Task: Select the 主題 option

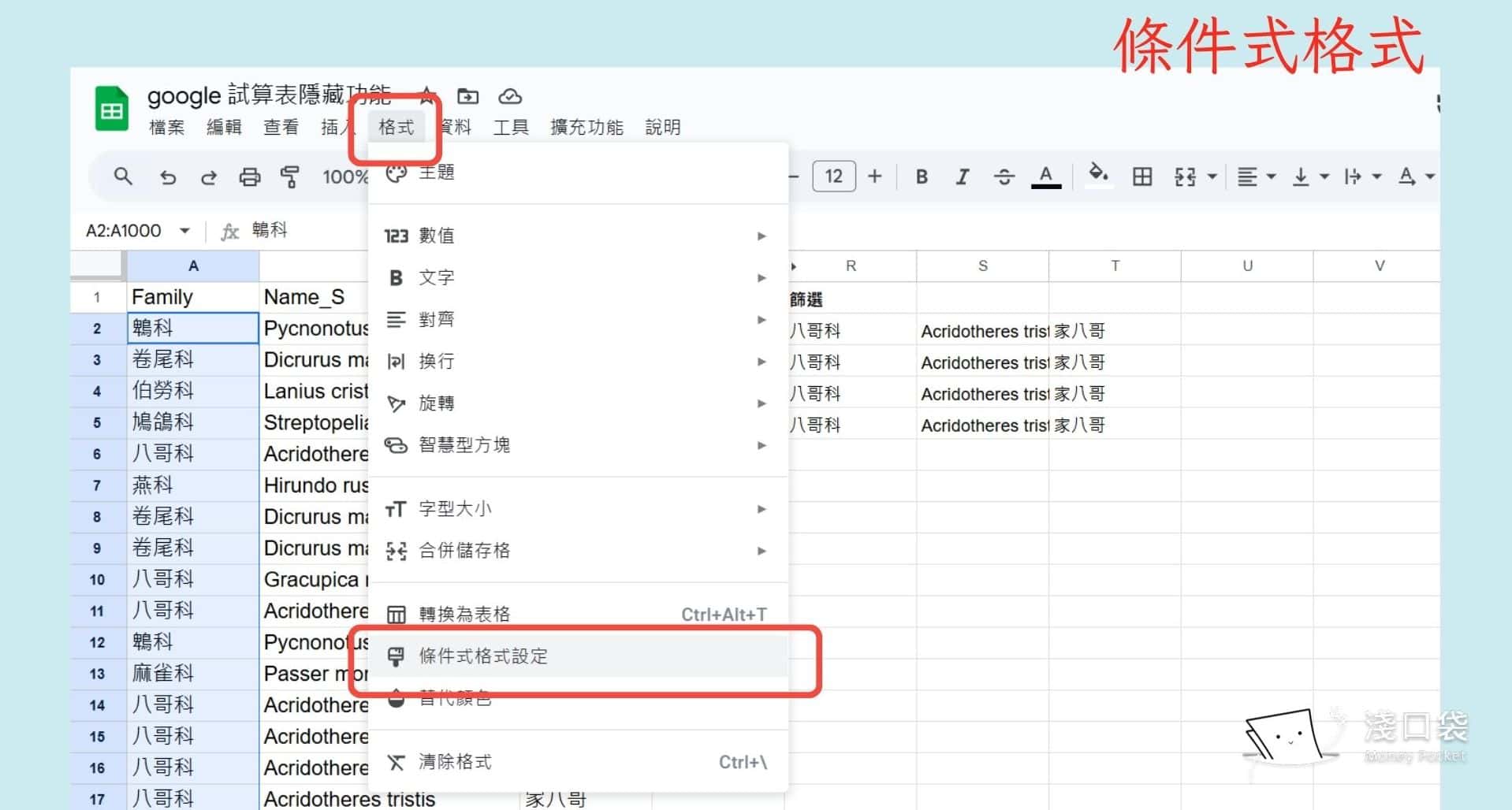Action: pos(438,173)
